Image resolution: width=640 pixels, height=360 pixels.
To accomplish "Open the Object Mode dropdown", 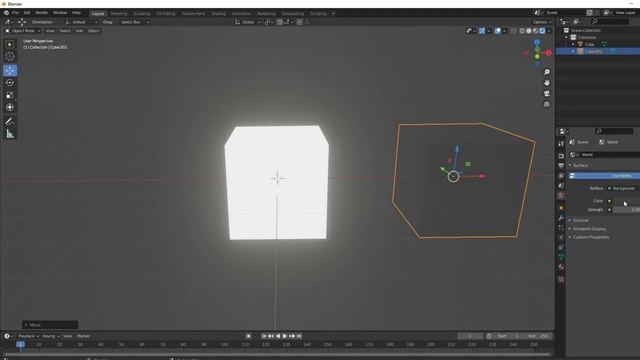I will click(x=23, y=31).
